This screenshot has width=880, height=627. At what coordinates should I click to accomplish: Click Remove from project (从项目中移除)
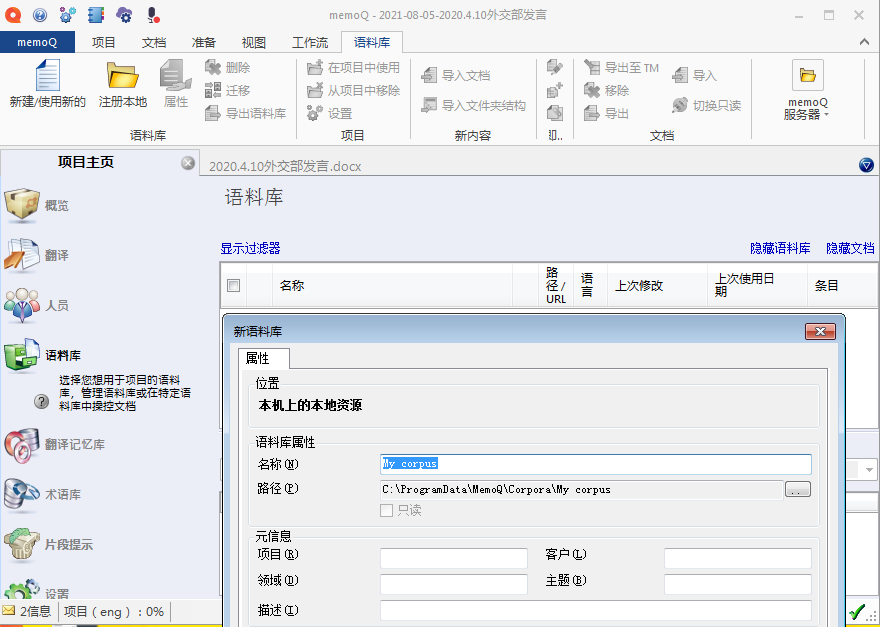(x=354, y=90)
